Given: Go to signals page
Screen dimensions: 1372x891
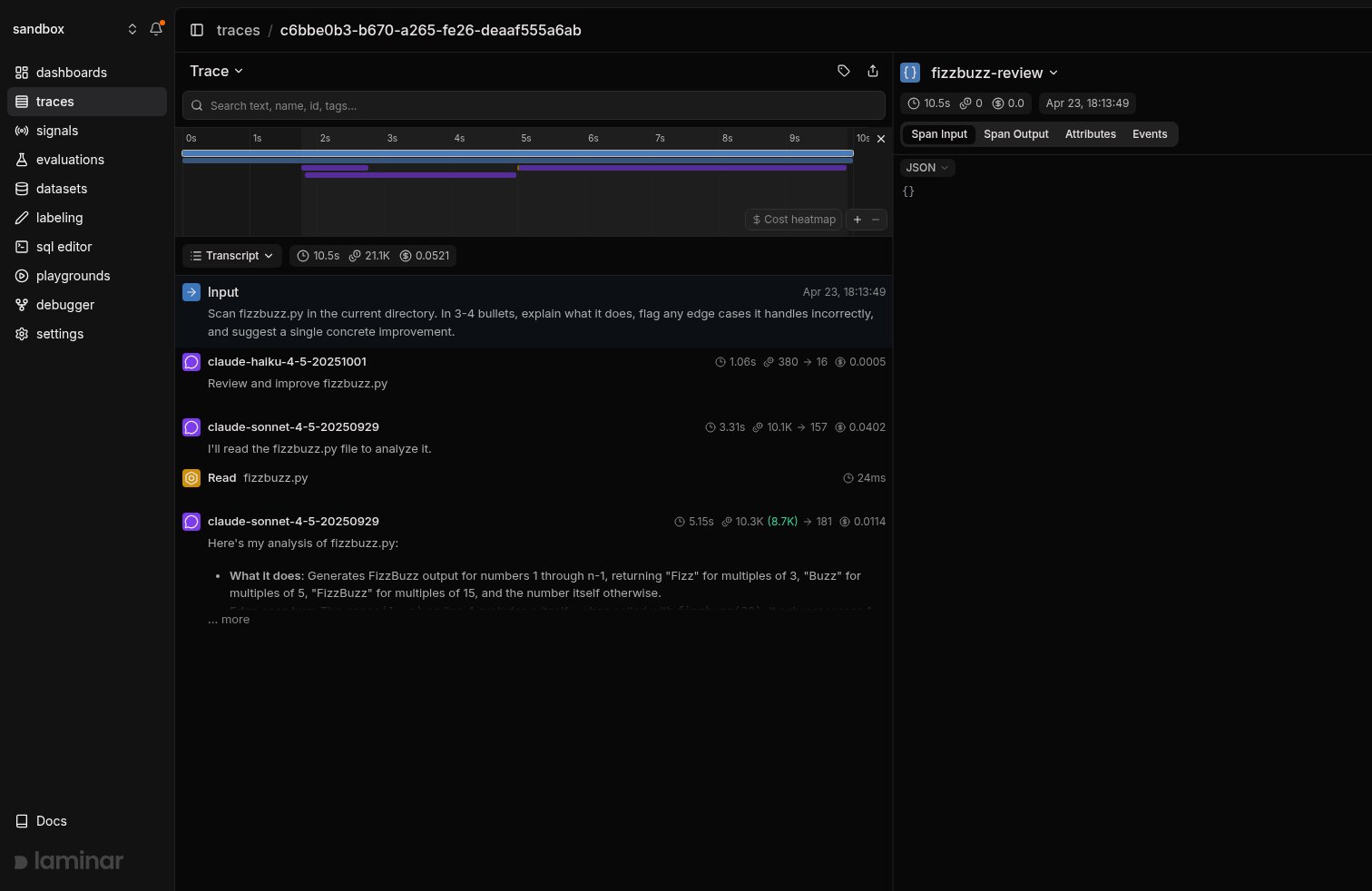Looking at the screenshot, I should tap(87, 131).
